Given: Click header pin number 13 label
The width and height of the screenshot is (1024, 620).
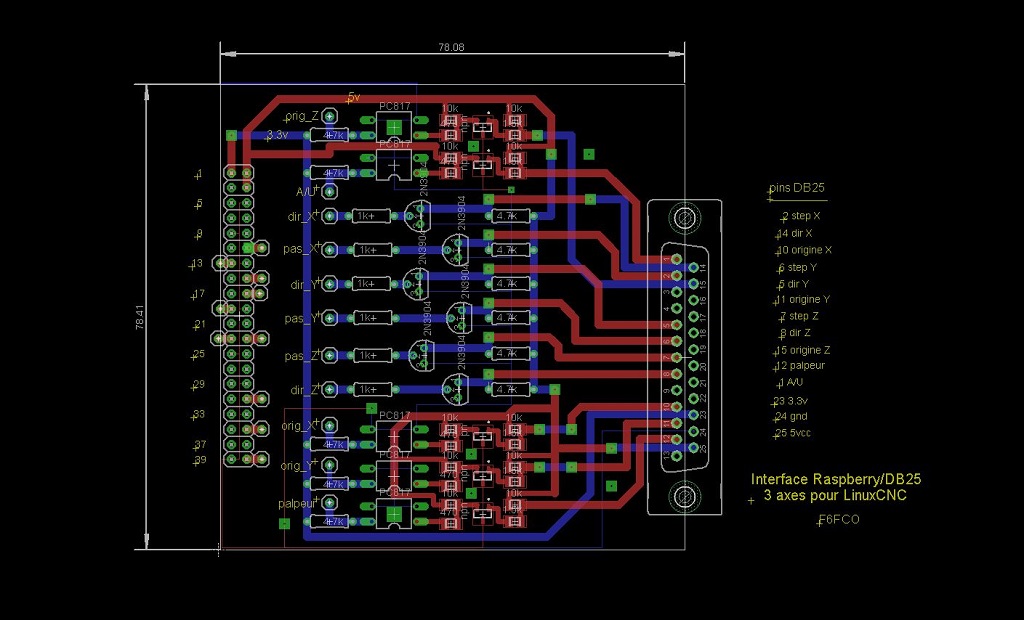Looking at the screenshot, I should click(x=197, y=264).
